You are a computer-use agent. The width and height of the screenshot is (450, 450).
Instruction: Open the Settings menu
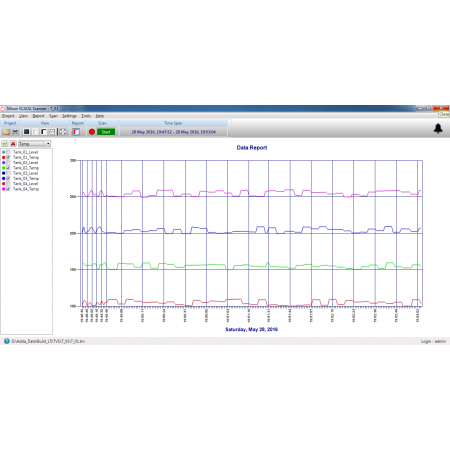click(x=69, y=116)
